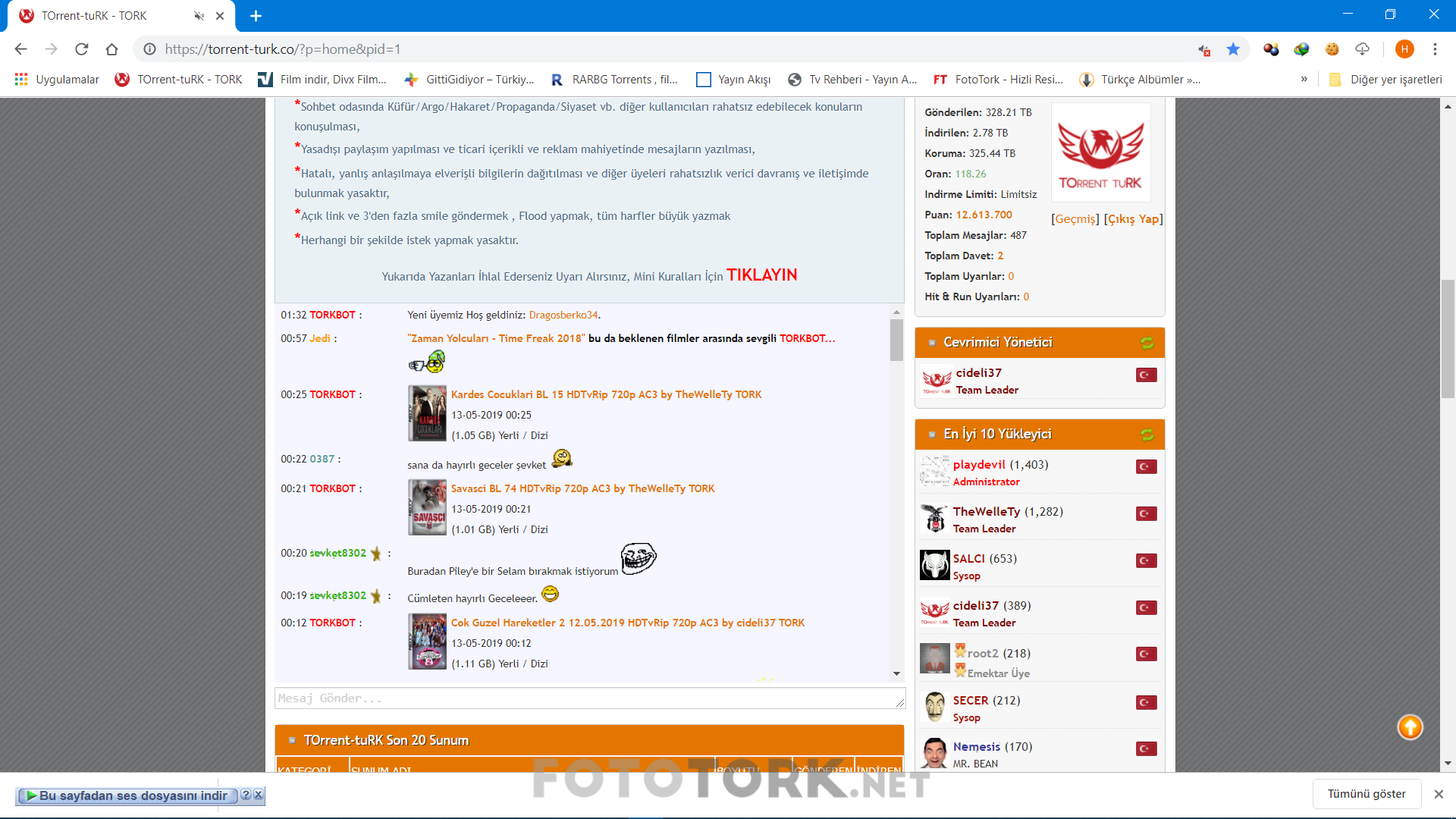Click the Cok Guzel Hareketler poster thumbnail

427,642
